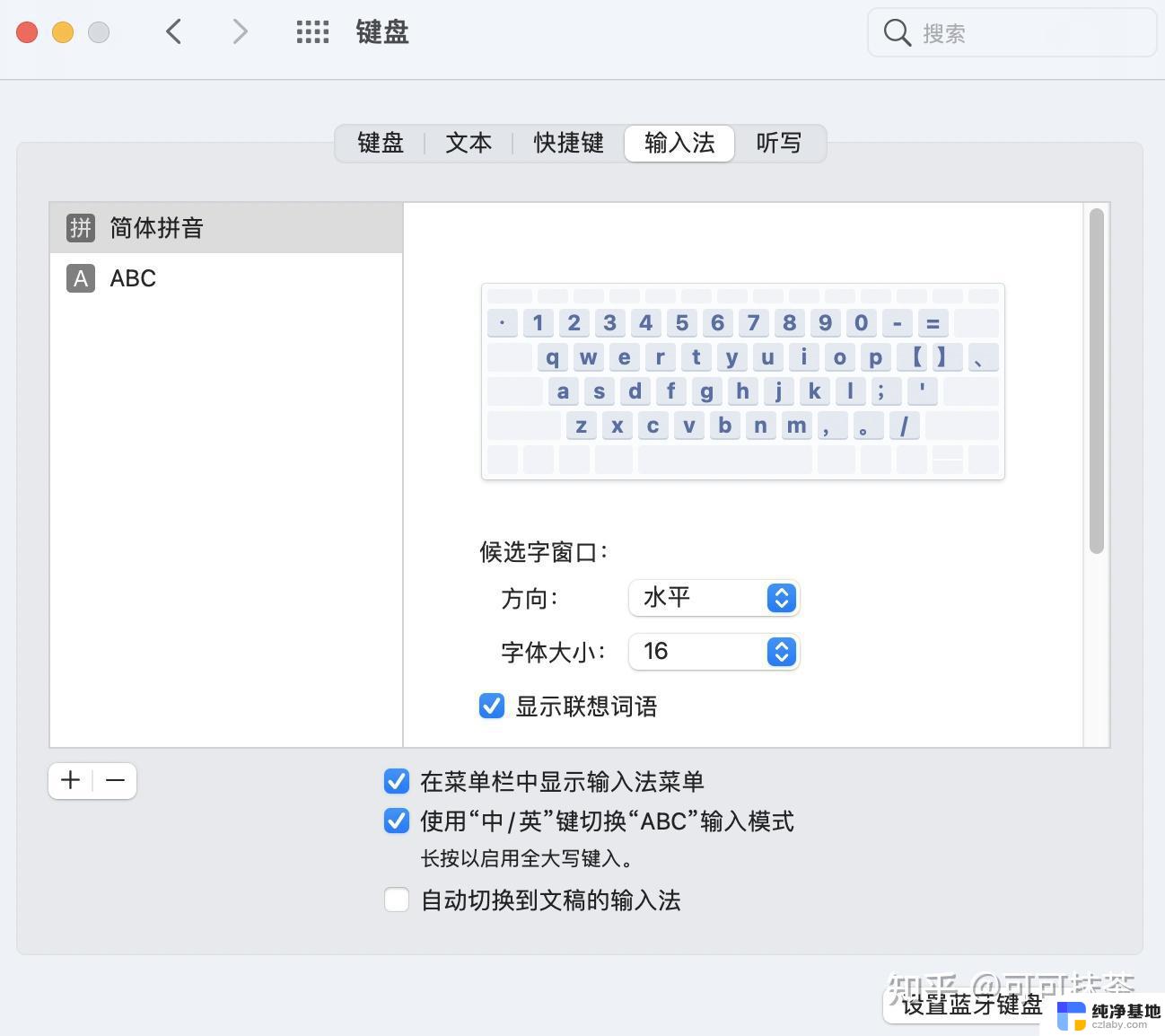Screen dimensions: 1165x1036
Task: Click the A icon beside ABC
Action: pos(81,278)
